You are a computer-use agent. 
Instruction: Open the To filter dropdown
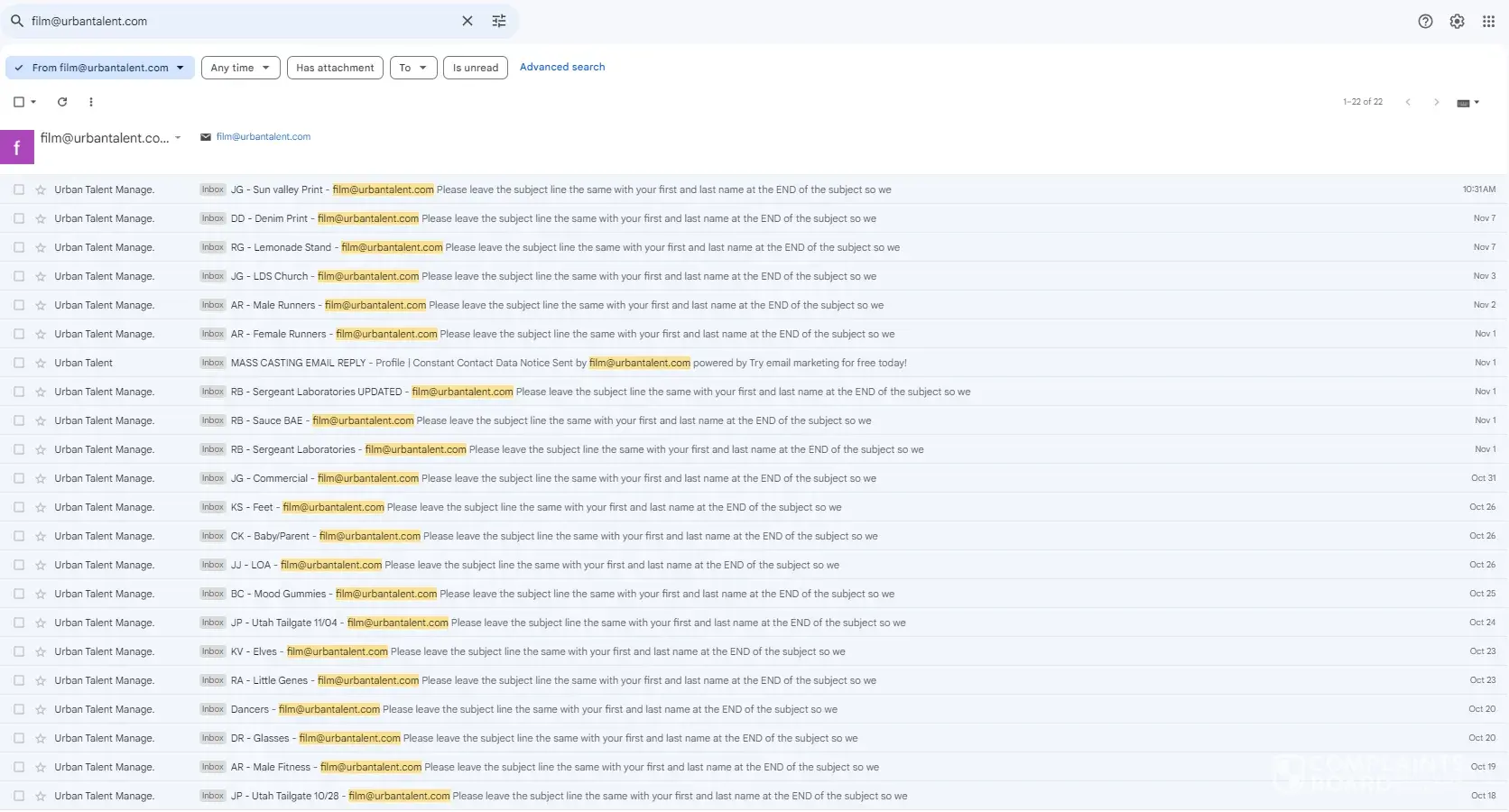(413, 68)
